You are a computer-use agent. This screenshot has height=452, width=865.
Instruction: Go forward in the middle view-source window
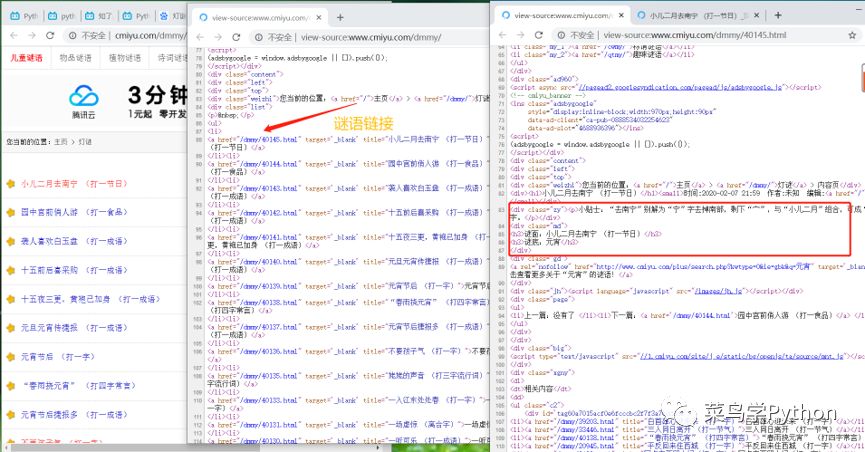[x=217, y=38]
